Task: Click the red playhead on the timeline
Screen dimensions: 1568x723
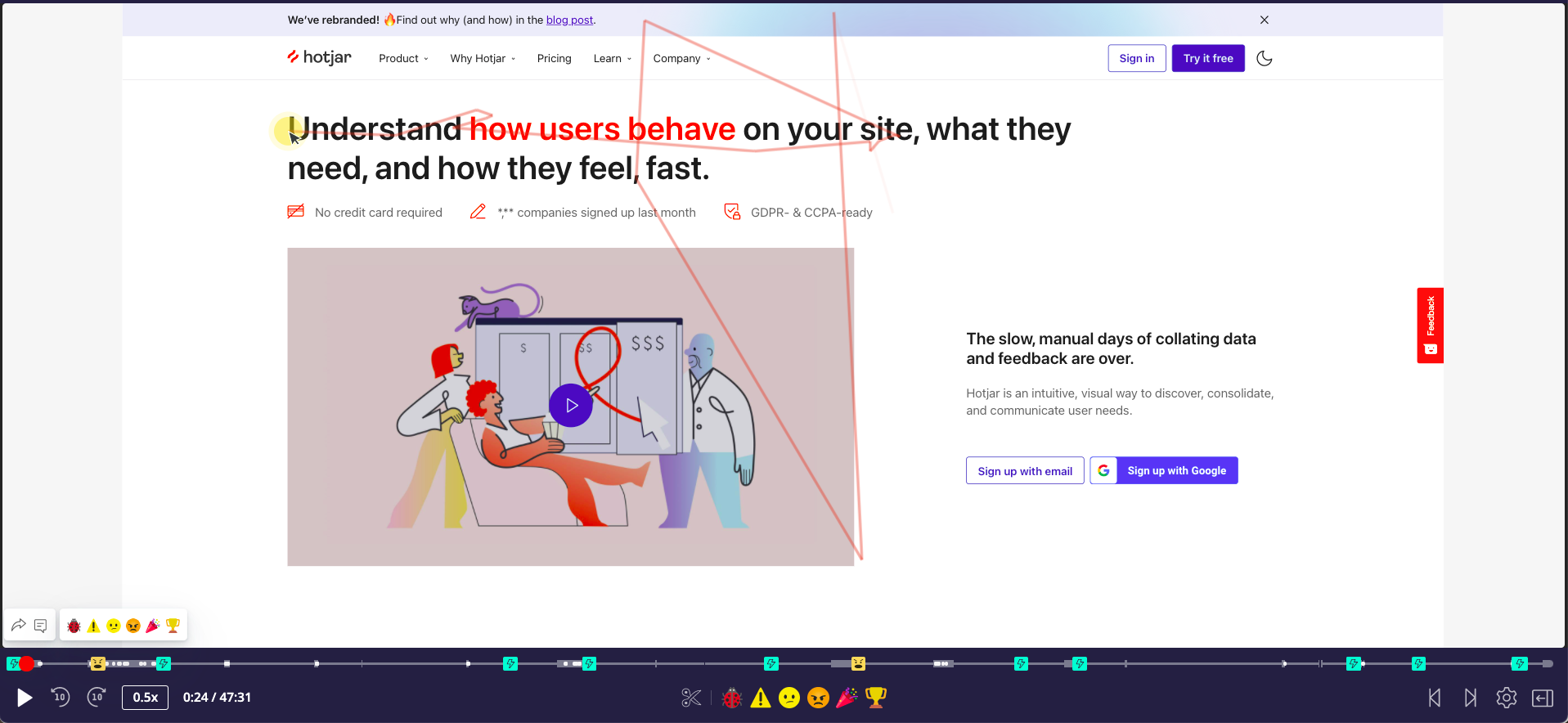Action: 27,663
